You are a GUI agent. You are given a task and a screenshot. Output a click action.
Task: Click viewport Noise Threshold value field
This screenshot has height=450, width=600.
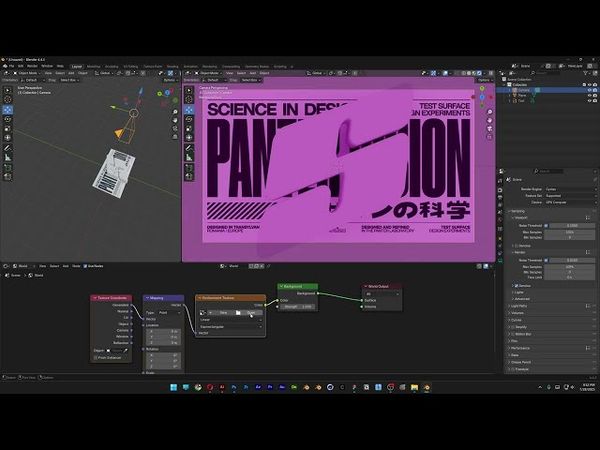coord(572,226)
